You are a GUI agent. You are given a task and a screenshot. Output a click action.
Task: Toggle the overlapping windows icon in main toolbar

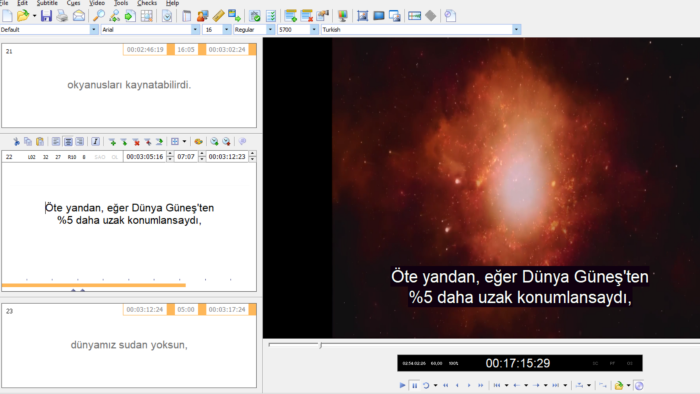[395, 16]
